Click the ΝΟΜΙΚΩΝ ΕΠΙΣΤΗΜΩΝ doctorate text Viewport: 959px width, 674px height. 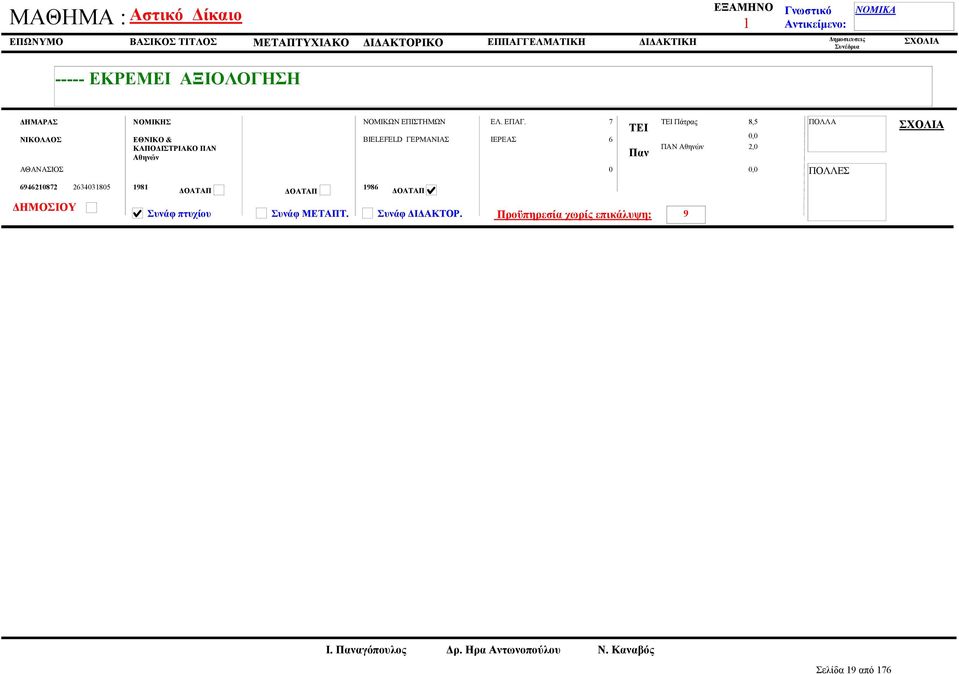click(x=404, y=122)
